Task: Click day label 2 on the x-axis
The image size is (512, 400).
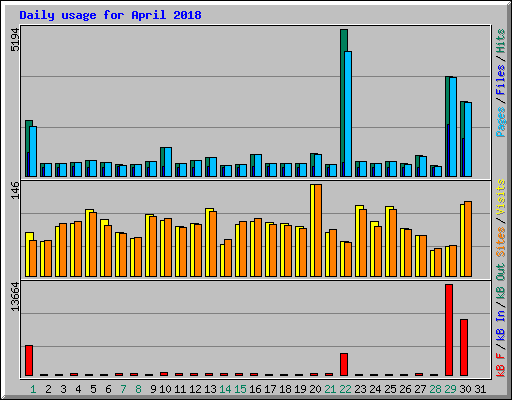Action: [x=48, y=389]
